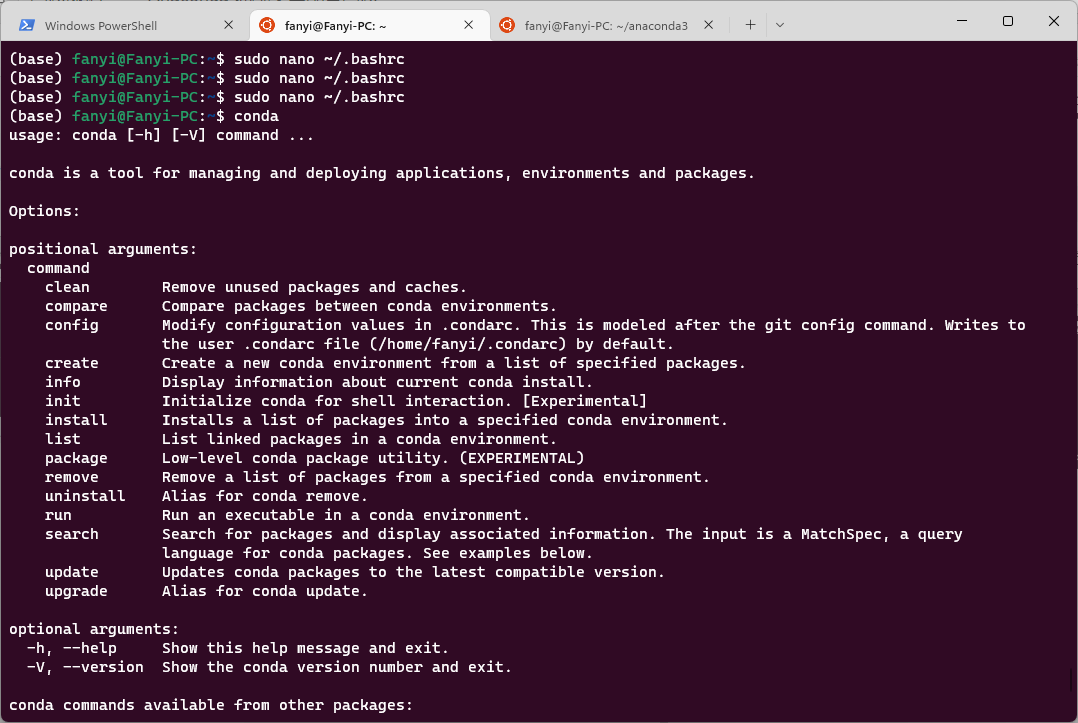Screen dimensions: 1078x723
Task: Click the 'usage: conda [-h] [-V] command ...' line
Action: 161,135
